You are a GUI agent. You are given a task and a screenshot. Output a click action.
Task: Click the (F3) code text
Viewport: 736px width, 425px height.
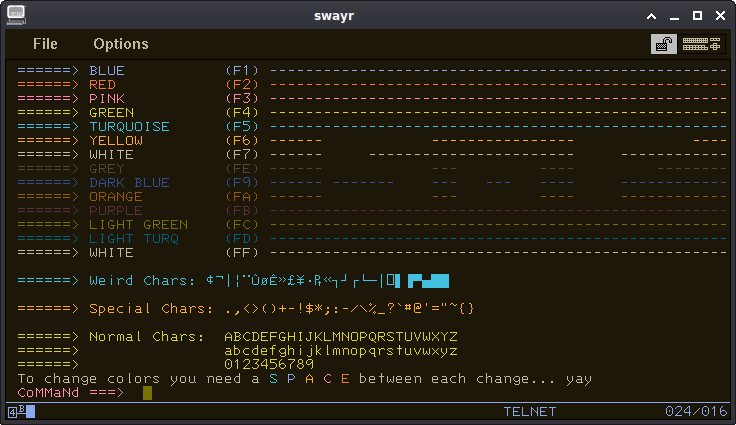coord(242,99)
